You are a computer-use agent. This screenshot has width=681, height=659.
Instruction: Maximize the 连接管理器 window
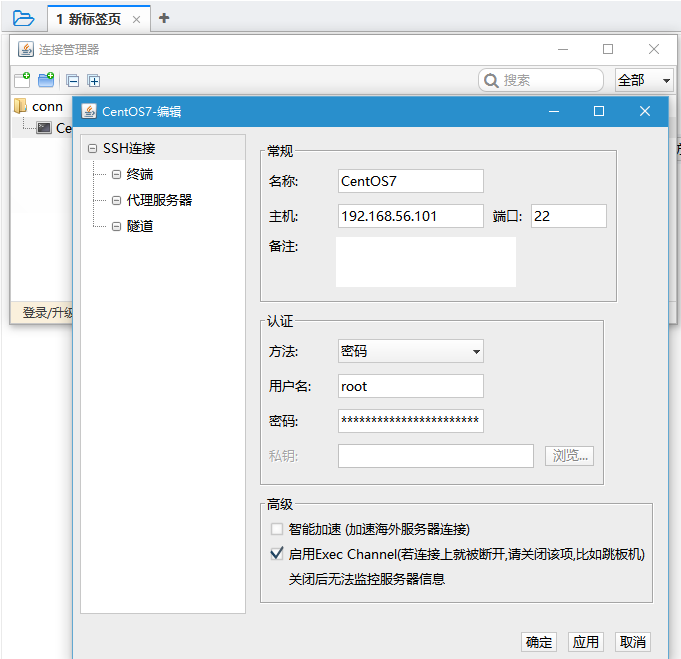(608, 49)
